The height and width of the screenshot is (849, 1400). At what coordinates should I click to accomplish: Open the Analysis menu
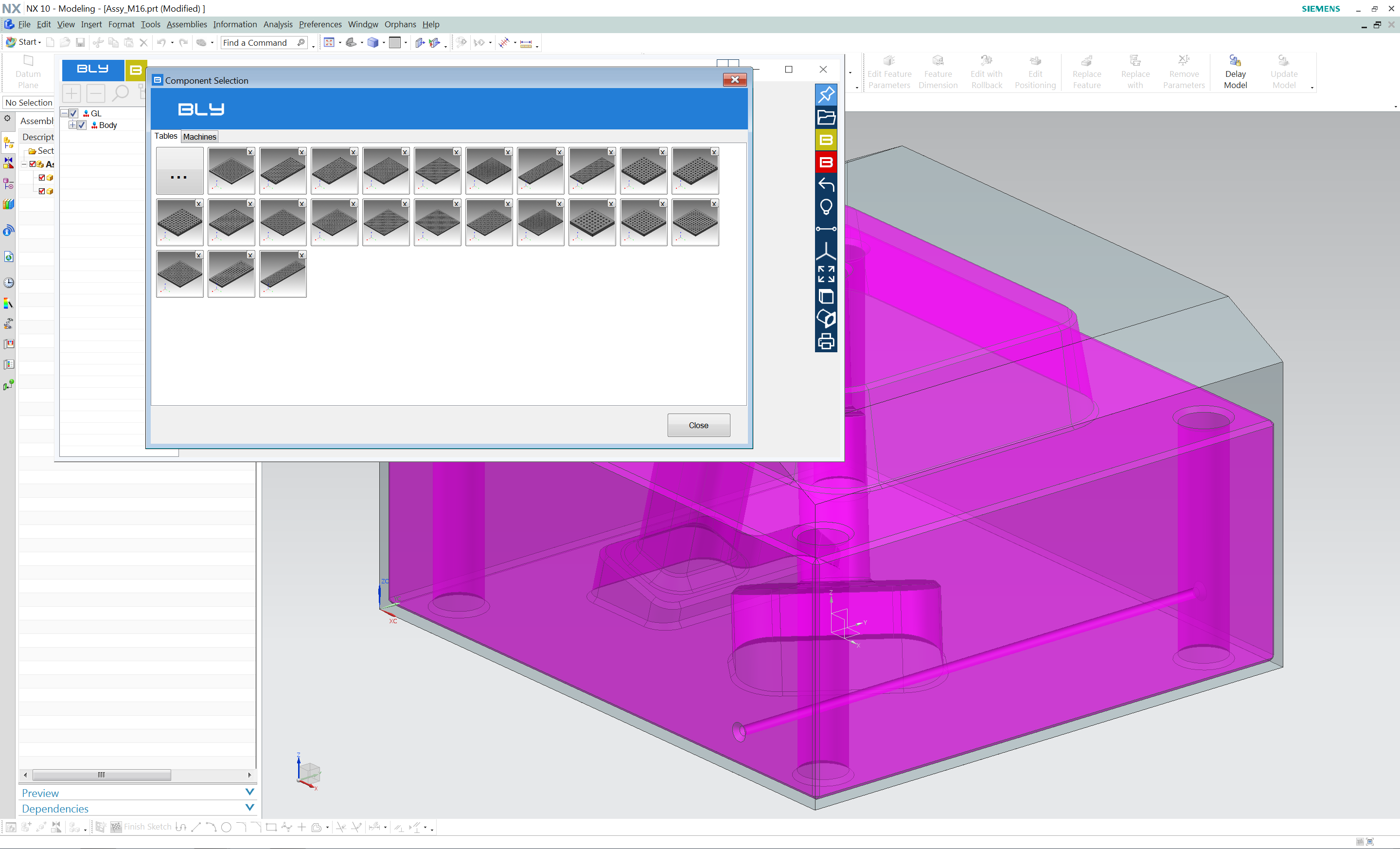point(278,24)
